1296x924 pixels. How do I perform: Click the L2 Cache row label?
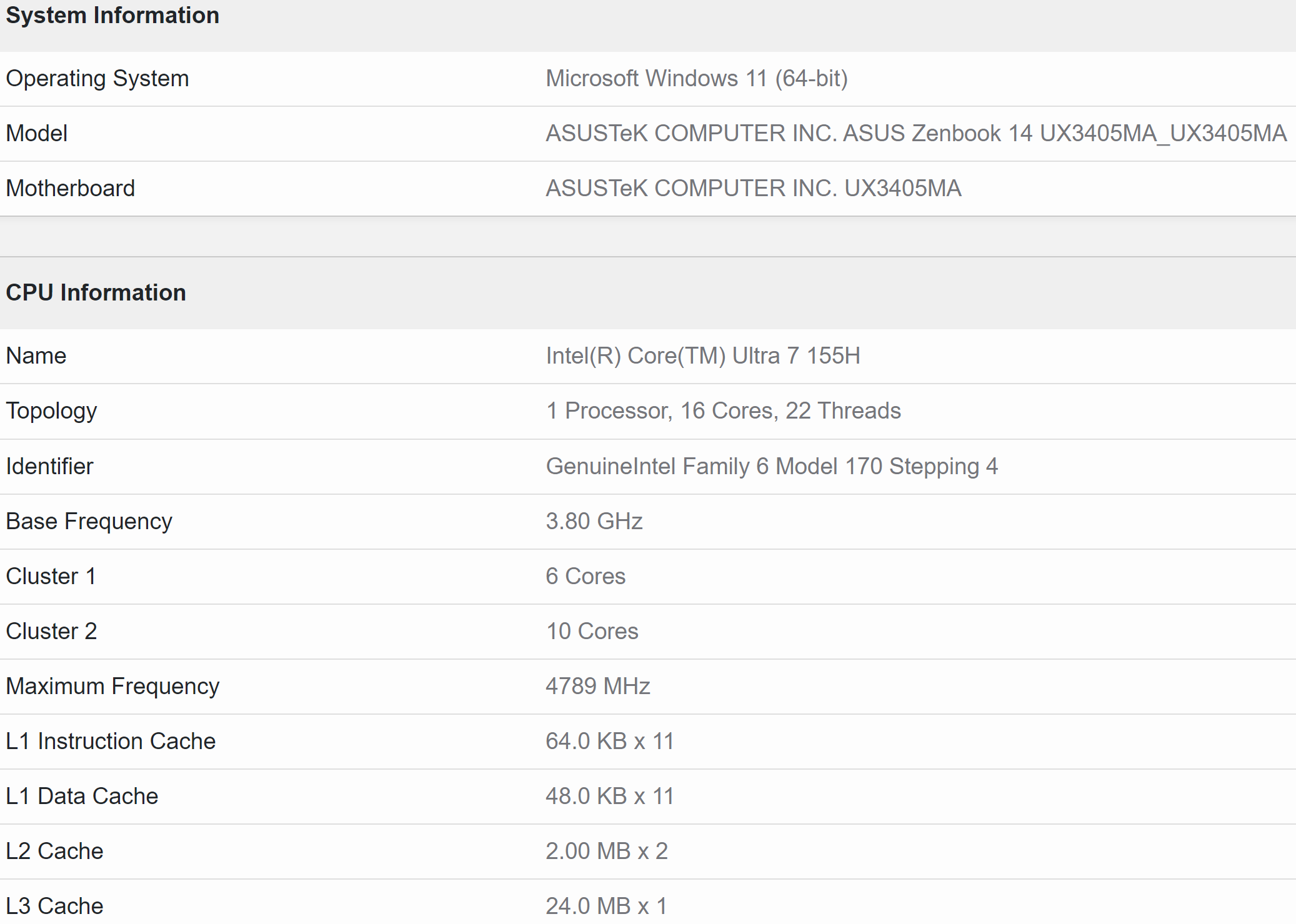[54, 852]
